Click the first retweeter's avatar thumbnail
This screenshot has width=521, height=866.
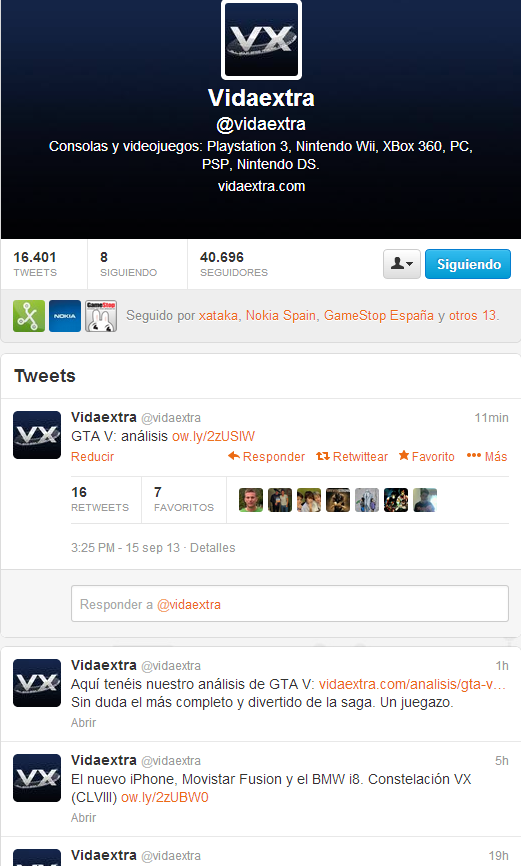coord(251,500)
